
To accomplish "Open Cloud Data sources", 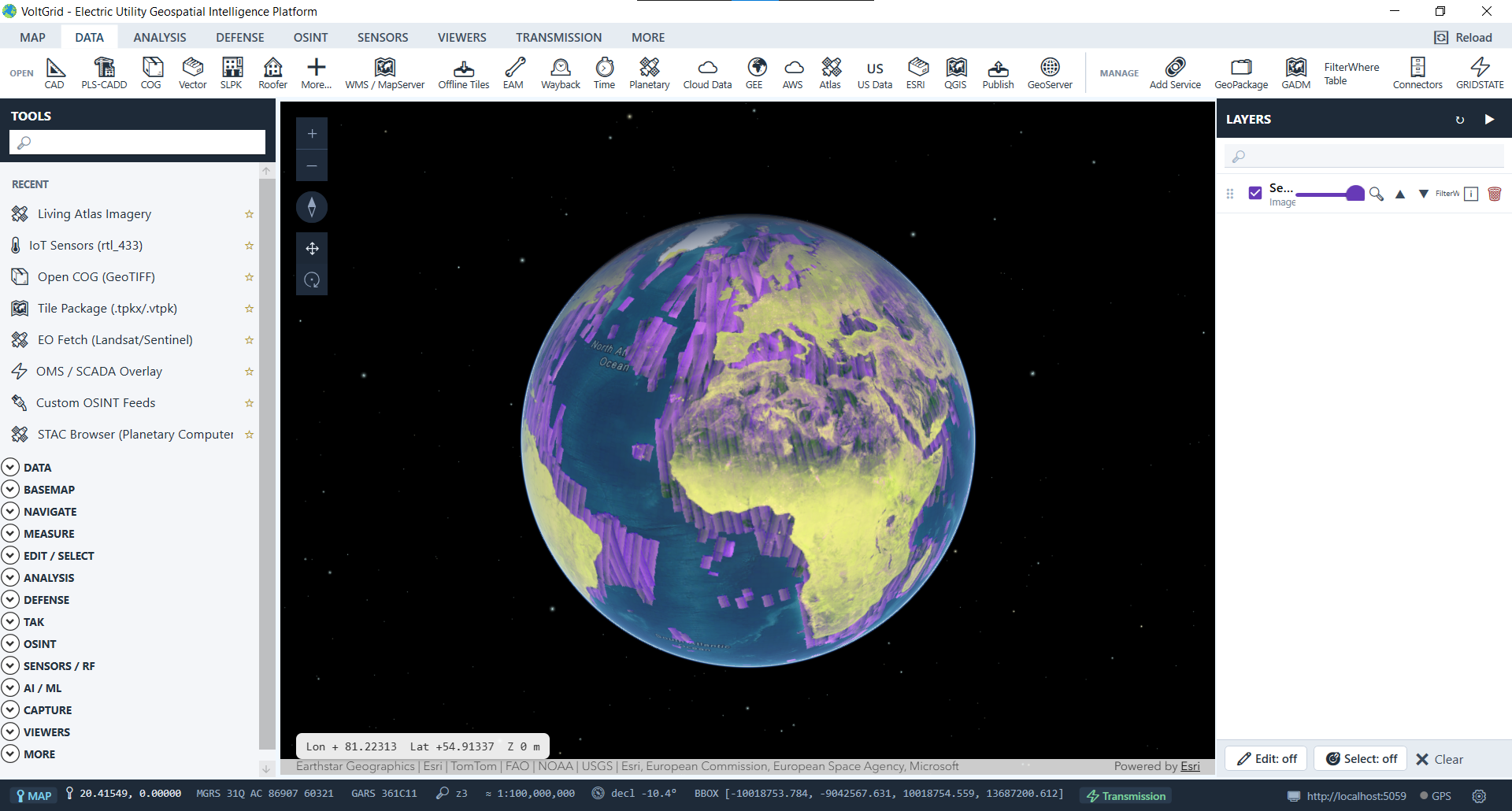I will coord(708,73).
